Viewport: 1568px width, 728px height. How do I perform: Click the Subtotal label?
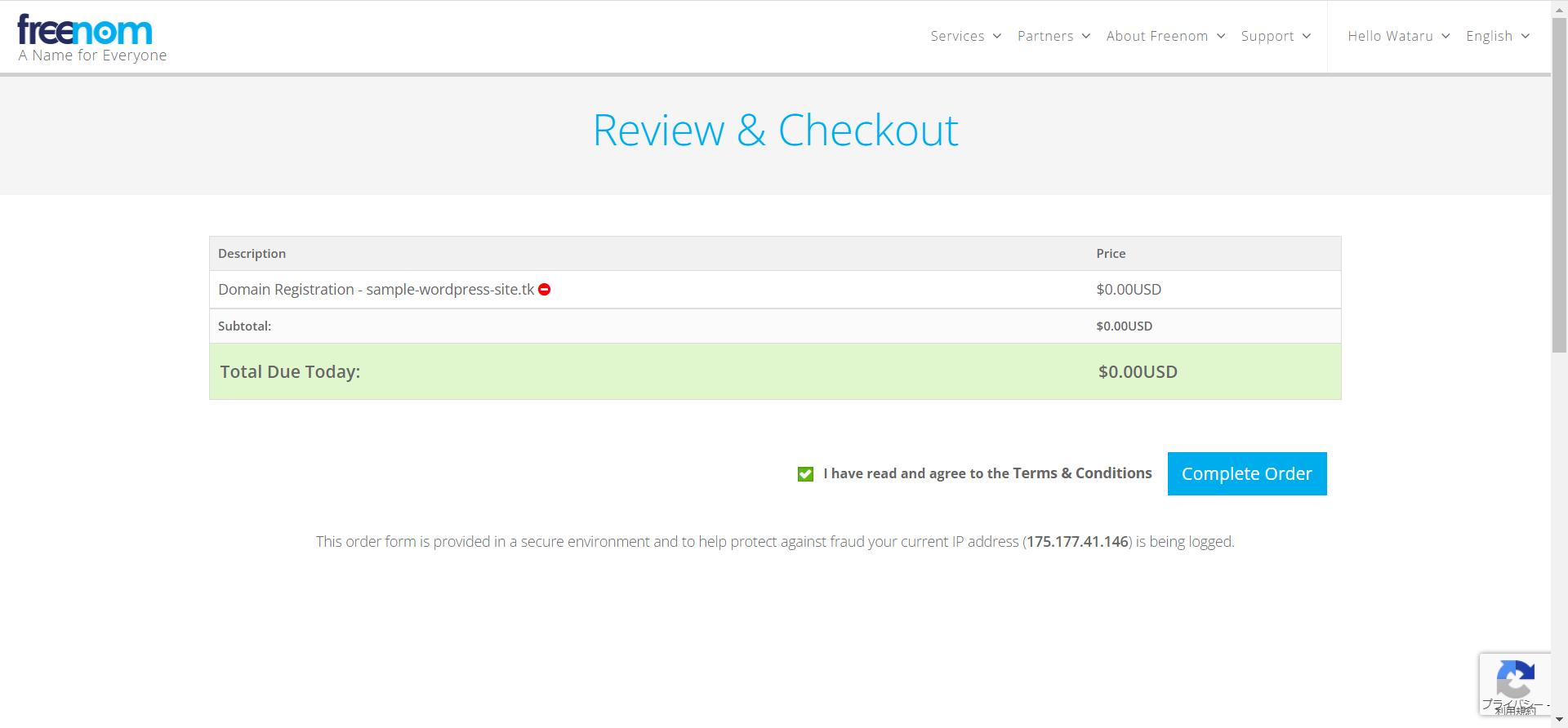[244, 326]
